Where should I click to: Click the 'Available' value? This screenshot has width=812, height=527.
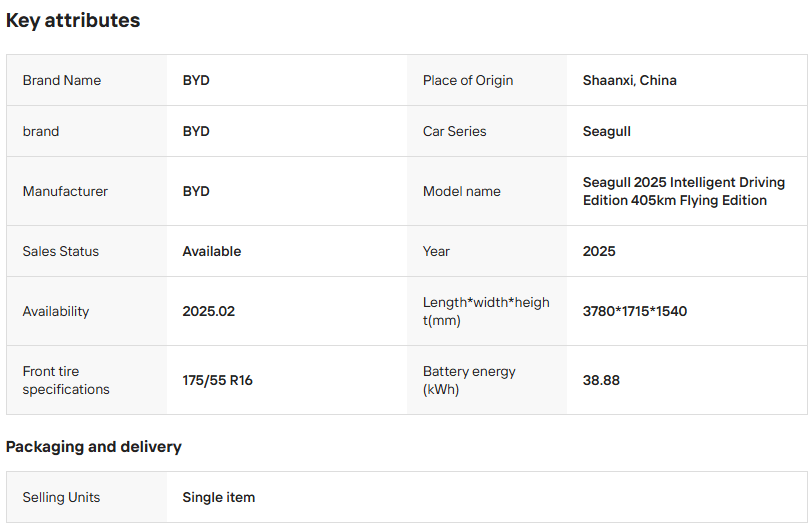coord(212,251)
